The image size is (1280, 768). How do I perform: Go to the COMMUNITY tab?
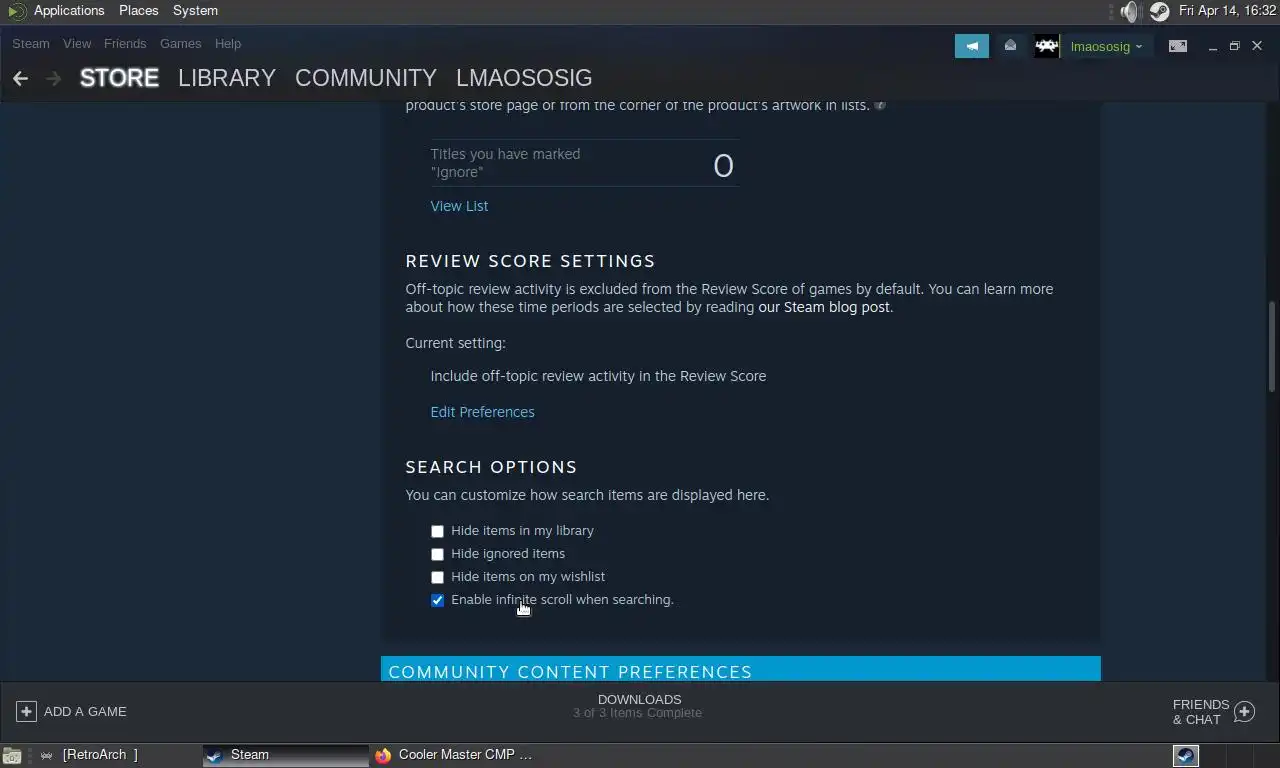tap(366, 78)
